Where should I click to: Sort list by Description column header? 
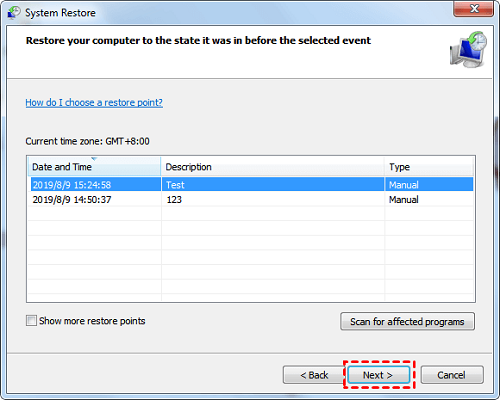(x=273, y=166)
